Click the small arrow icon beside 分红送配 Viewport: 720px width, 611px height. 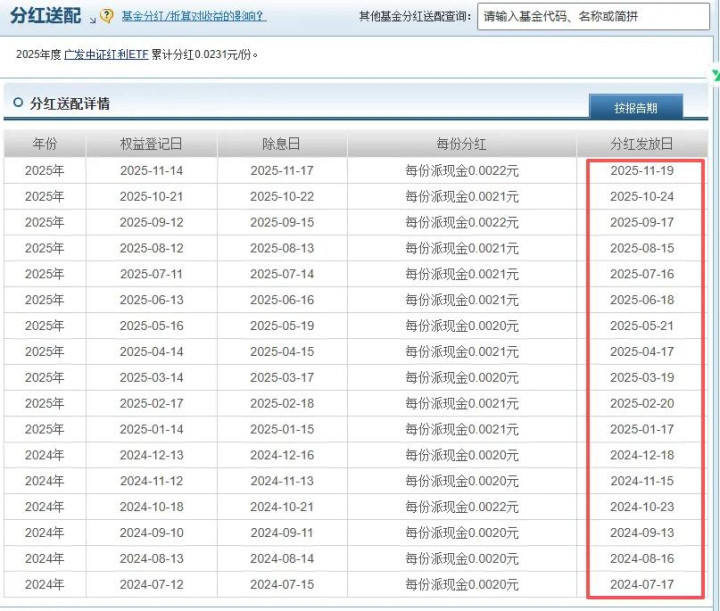coord(92,20)
